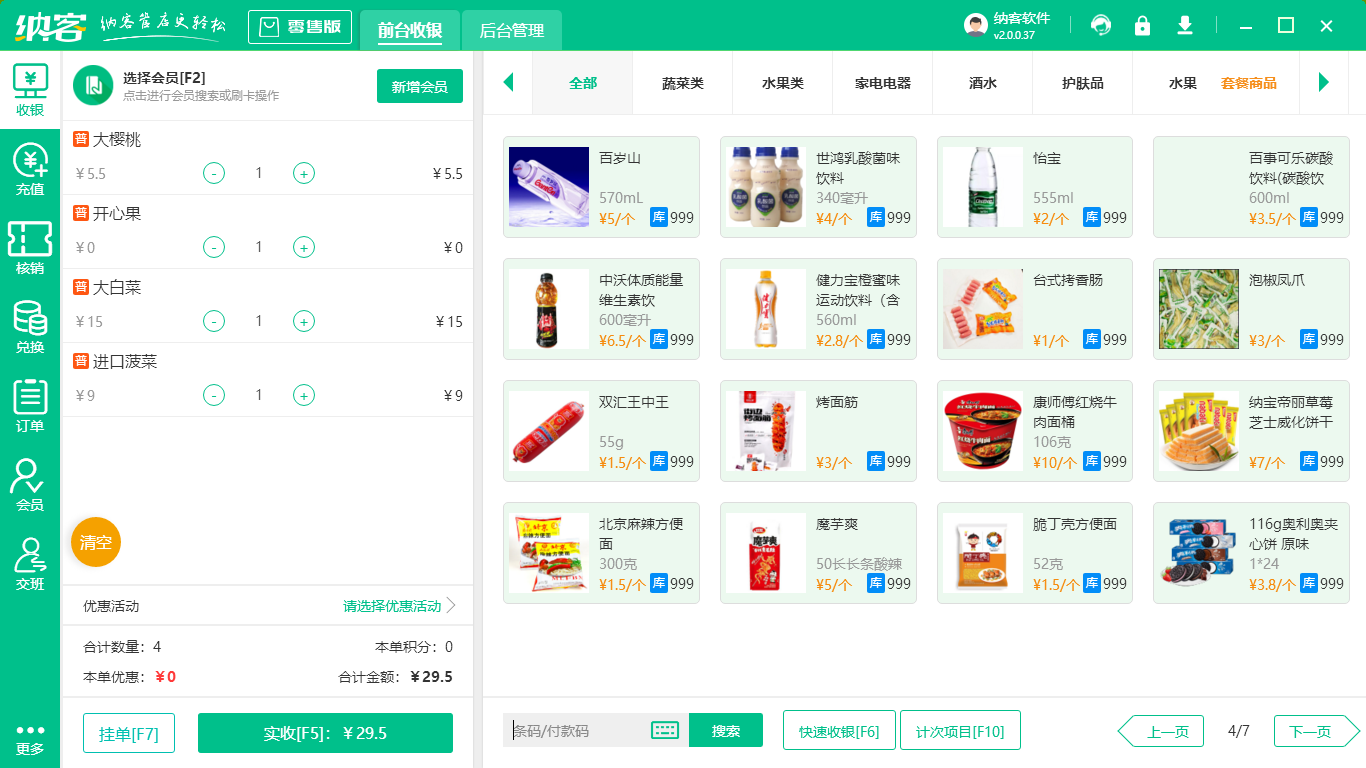The image size is (1366, 768).
Task: Clear the cart with 清空 button
Action: [95, 541]
